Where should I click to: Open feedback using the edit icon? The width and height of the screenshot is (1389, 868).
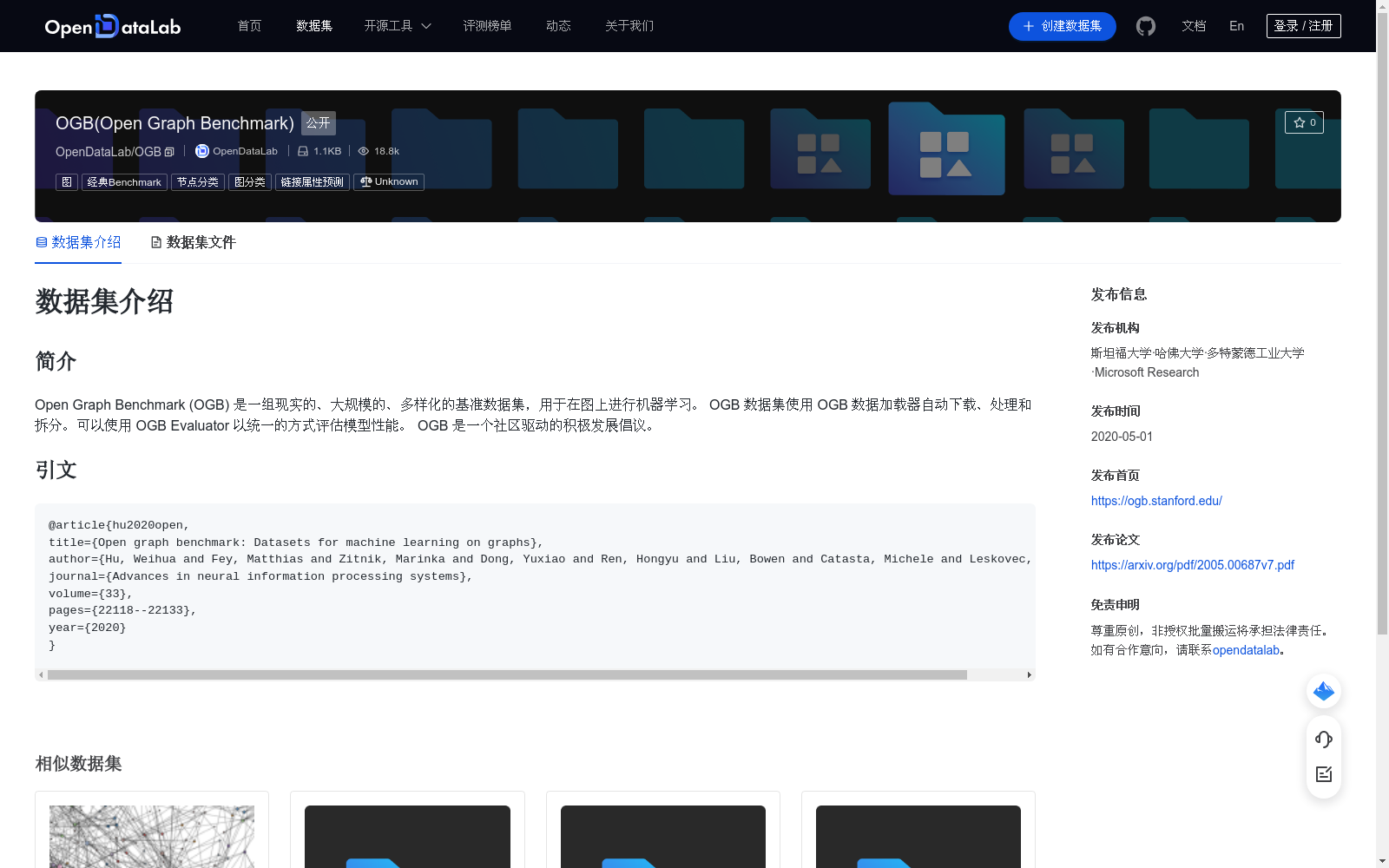coord(1323,774)
